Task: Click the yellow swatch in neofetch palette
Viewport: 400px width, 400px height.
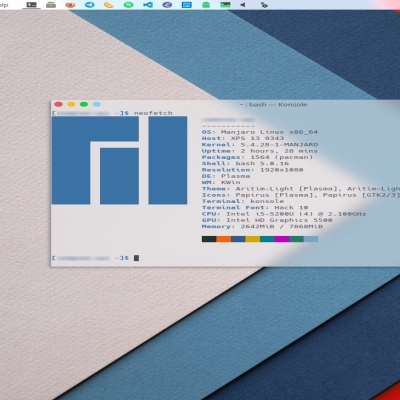Action: (x=253, y=239)
